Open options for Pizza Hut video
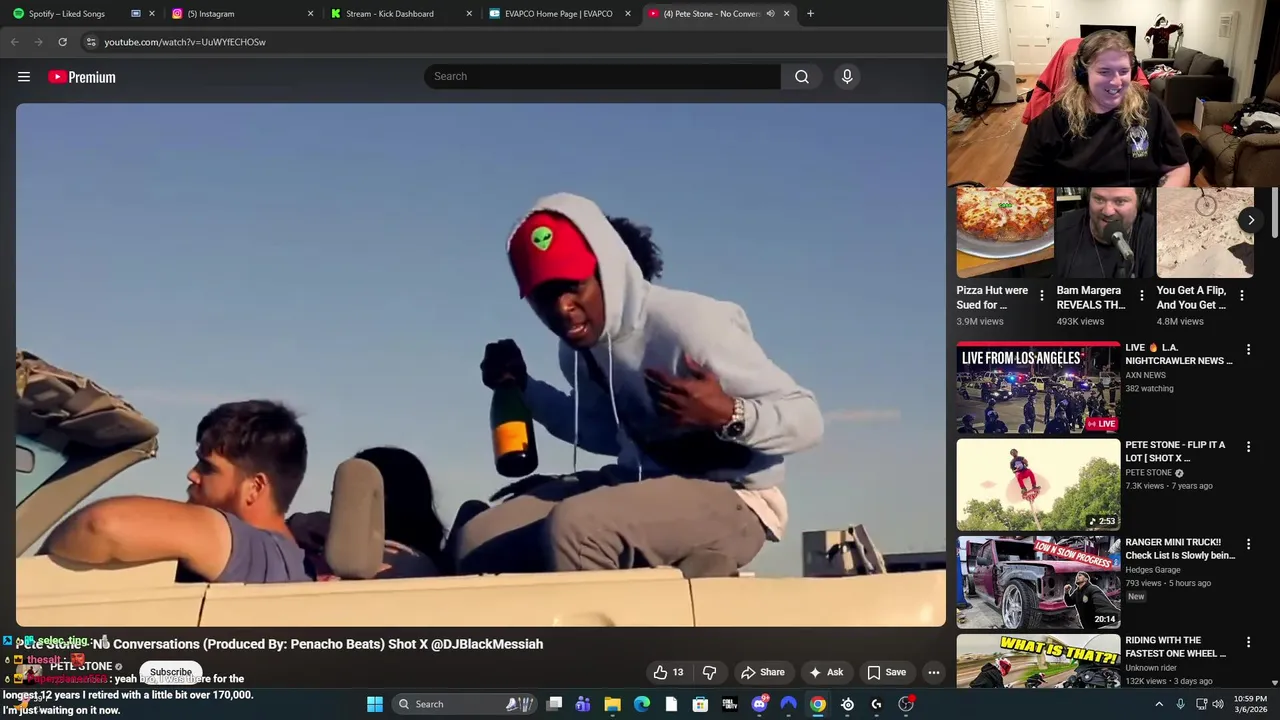Viewport: 1280px width, 720px height. [1041, 296]
